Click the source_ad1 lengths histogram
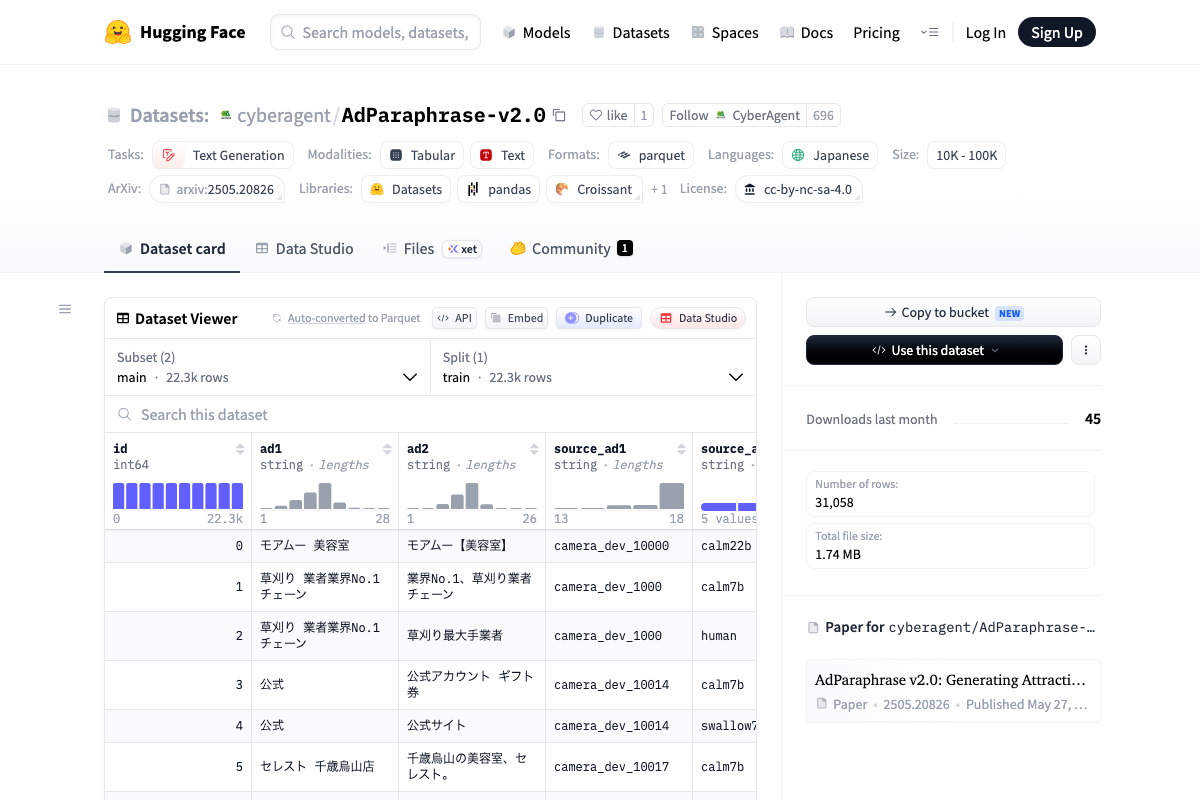Screen dimensions: 1200x800 619,496
